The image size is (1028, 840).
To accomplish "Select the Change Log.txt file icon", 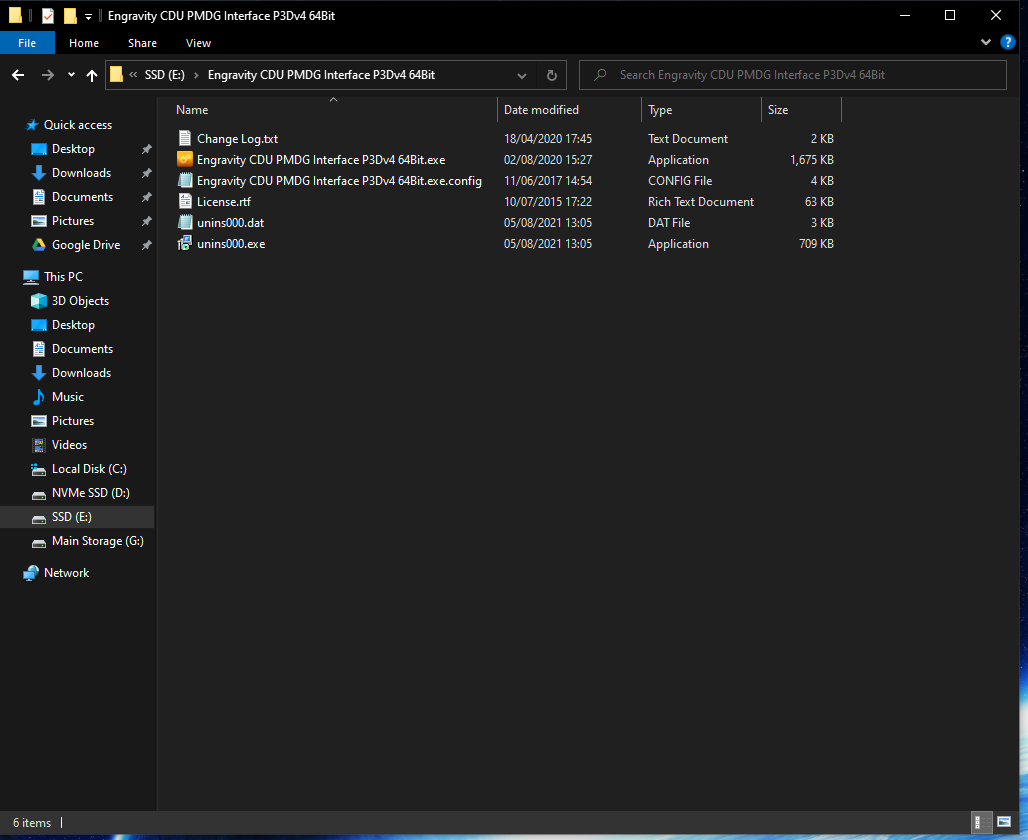I will (x=185, y=138).
